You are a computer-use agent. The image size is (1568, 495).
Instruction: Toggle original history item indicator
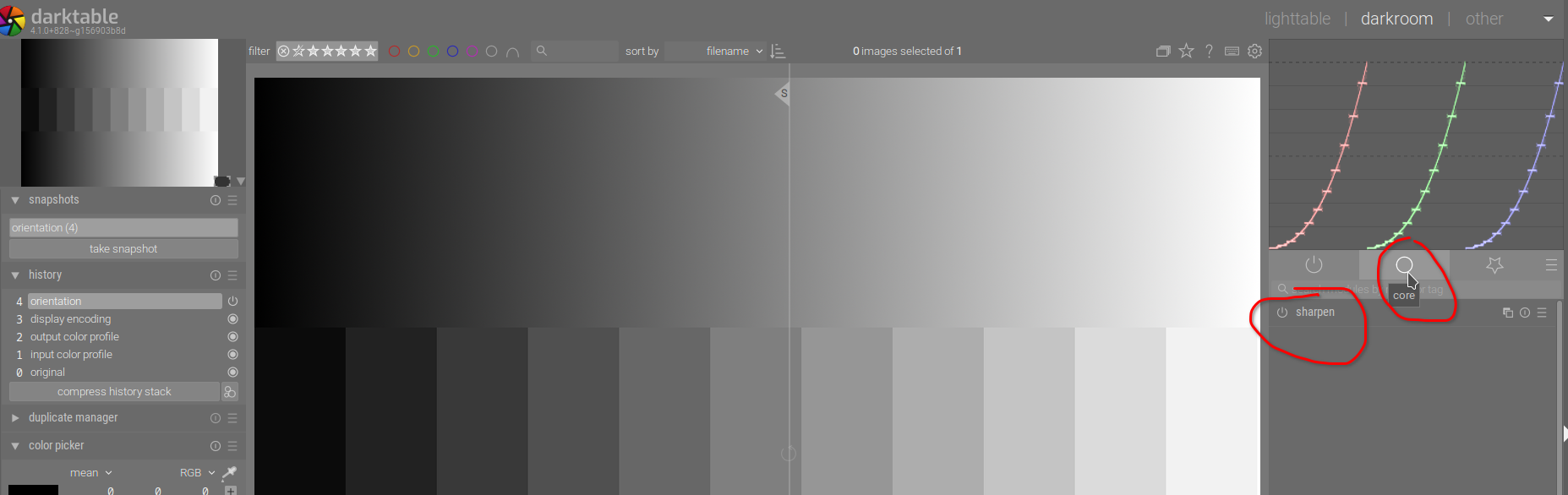click(232, 373)
